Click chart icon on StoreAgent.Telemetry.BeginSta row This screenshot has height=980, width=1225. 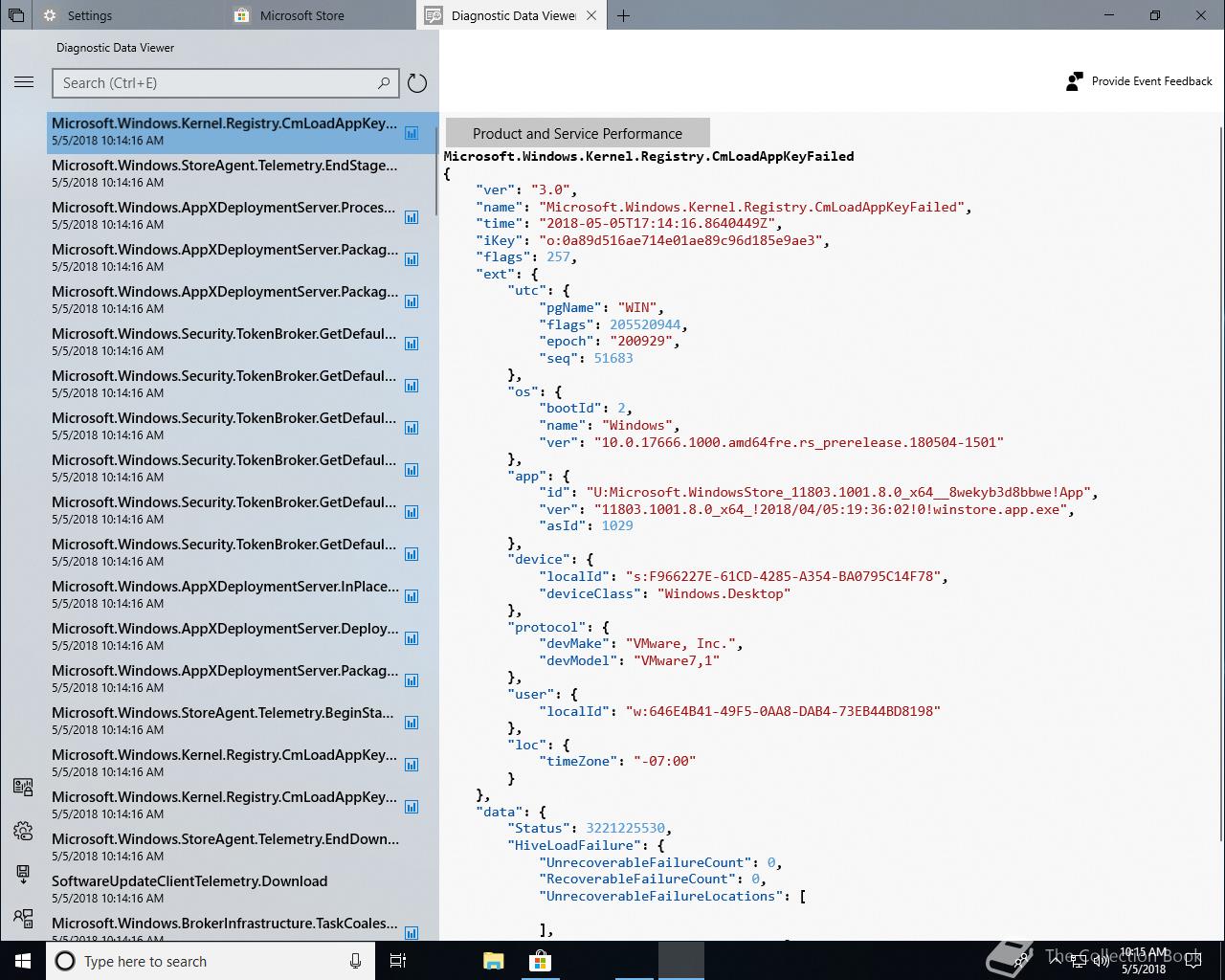click(x=412, y=723)
